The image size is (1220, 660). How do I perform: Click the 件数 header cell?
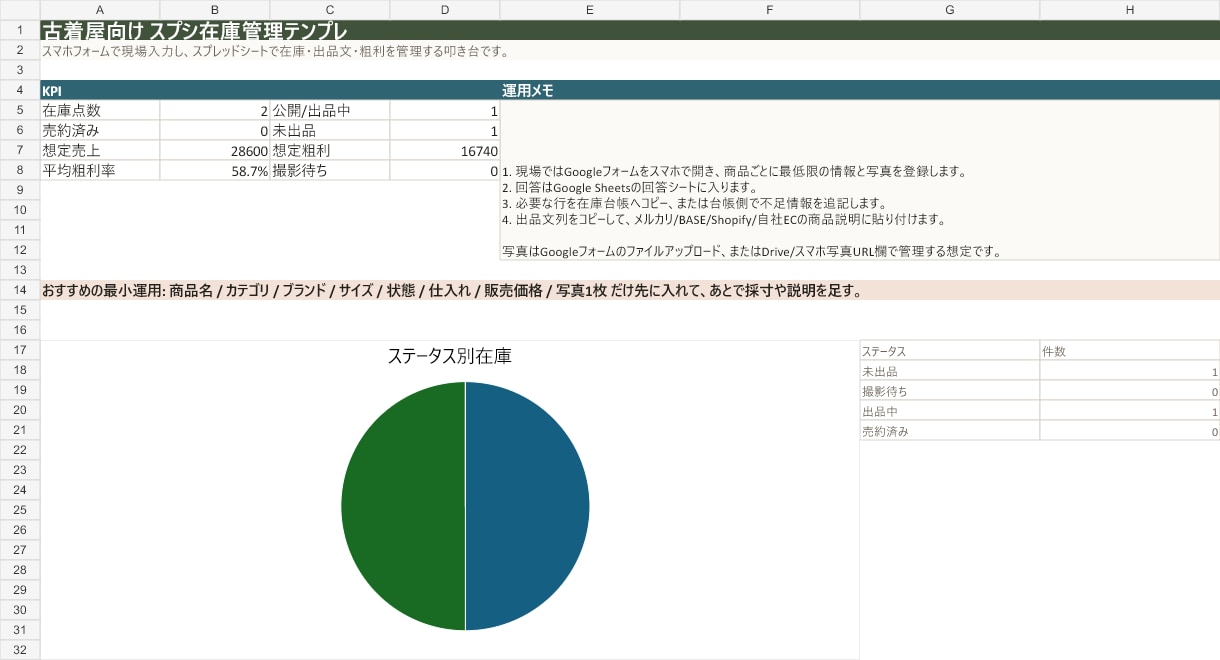1130,350
